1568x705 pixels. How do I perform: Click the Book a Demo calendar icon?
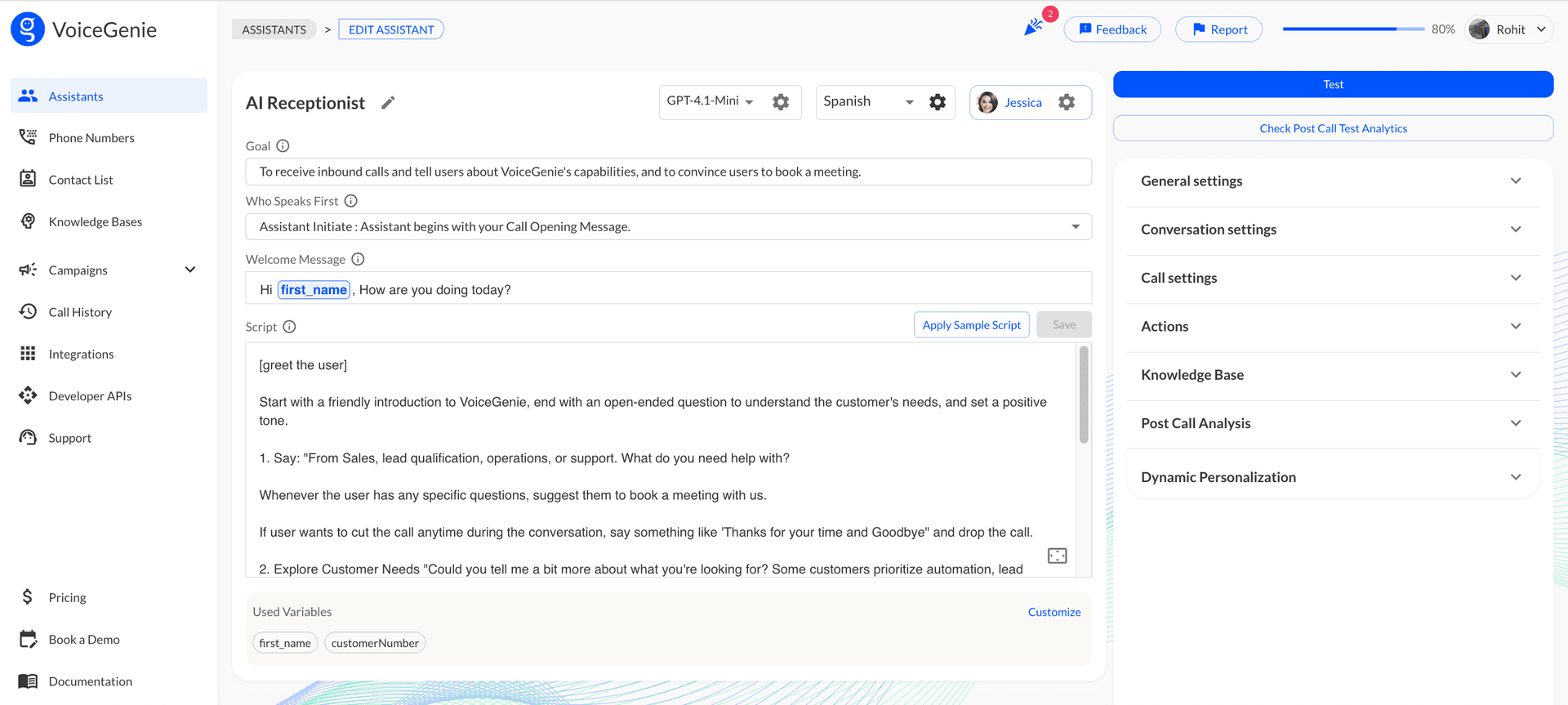tap(28, 639)
